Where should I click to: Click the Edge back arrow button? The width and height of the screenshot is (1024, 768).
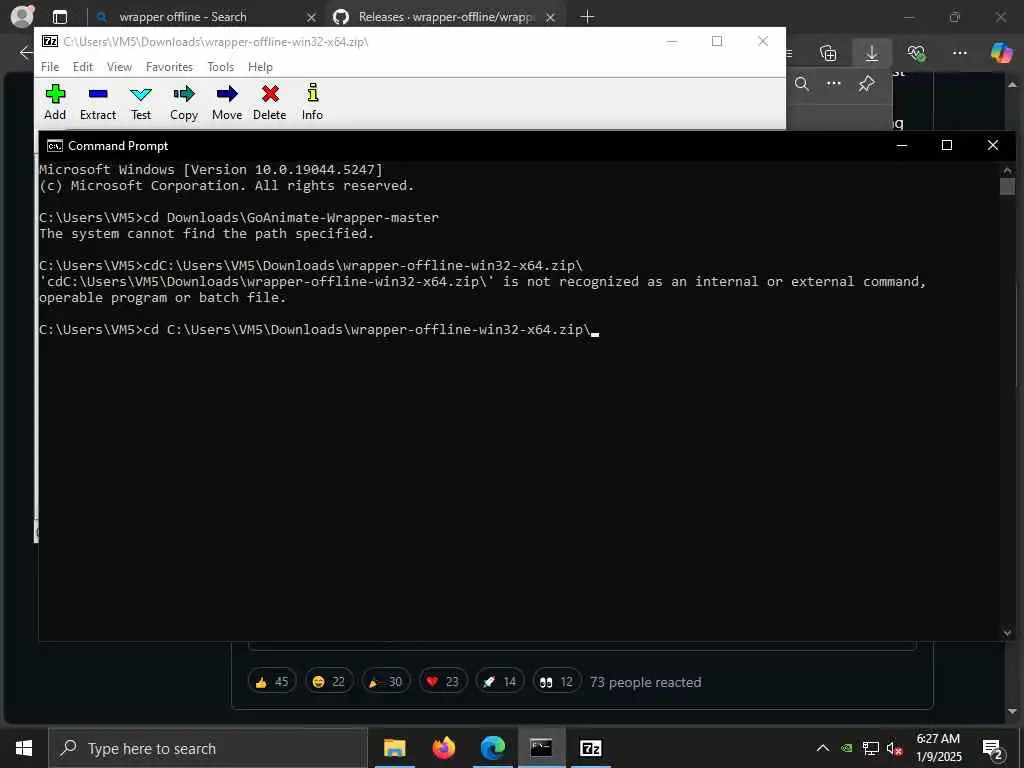(26, 53)
